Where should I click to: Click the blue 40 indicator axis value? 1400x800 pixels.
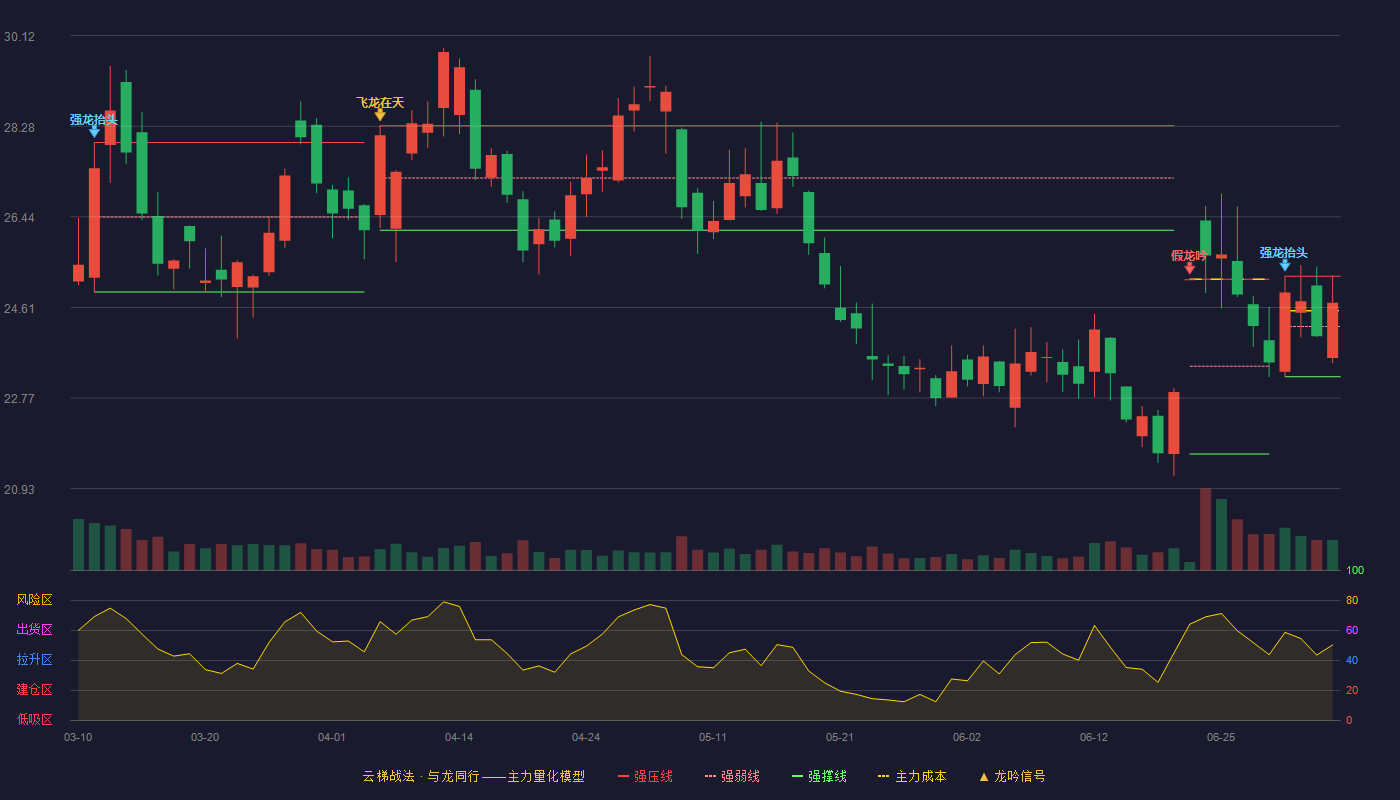pos(1352,660)
